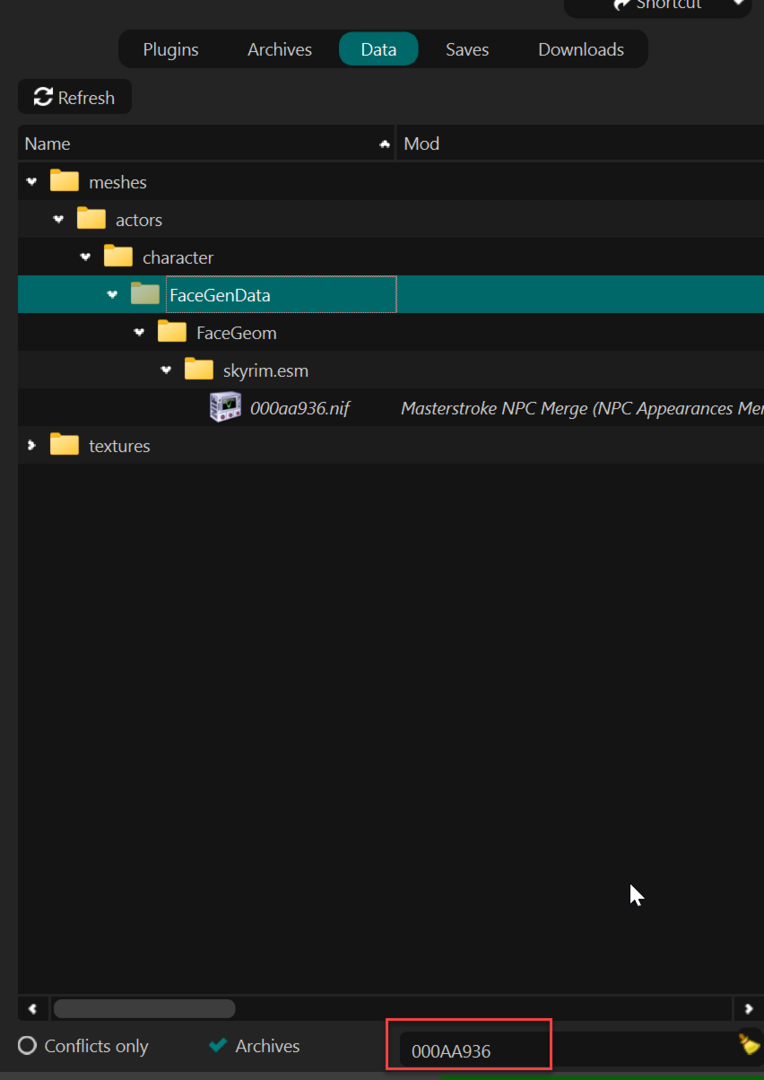Select the FaceGeom tree row label
This screenshot has height=1080, width=764.
pyautogui.click(x=236, y=333)
